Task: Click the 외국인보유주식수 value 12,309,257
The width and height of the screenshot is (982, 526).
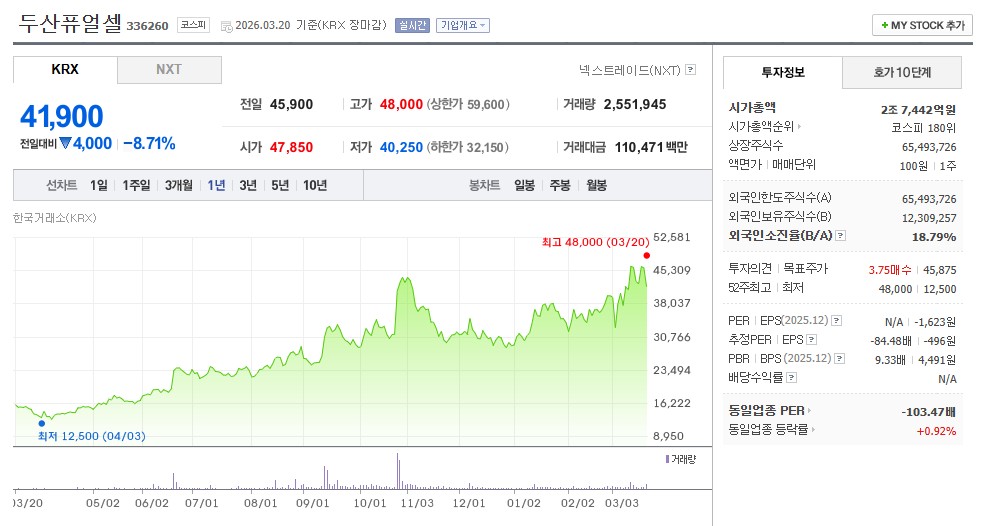Action: tap(929, 218)
